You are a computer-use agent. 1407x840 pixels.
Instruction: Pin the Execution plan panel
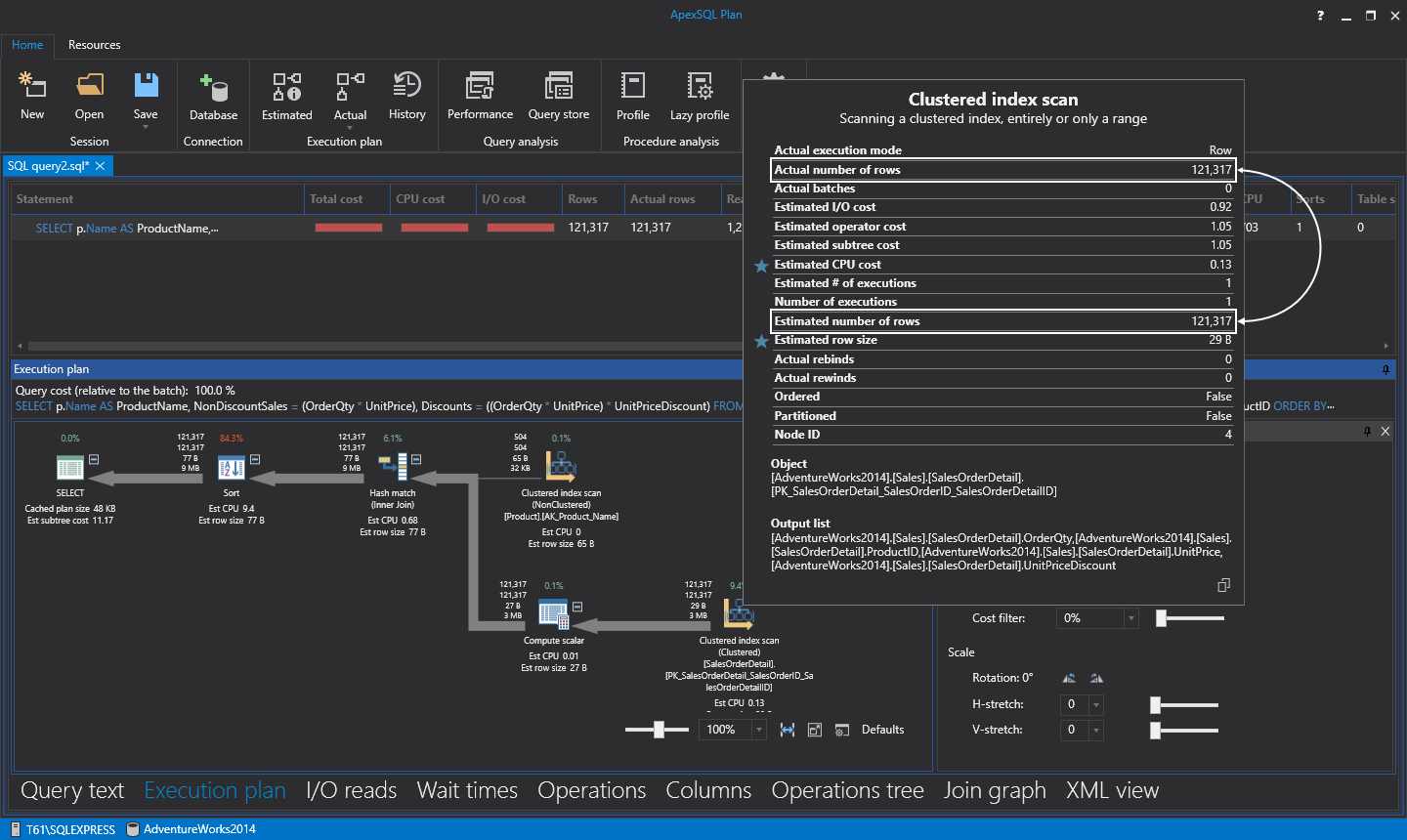pos(1386,369)
